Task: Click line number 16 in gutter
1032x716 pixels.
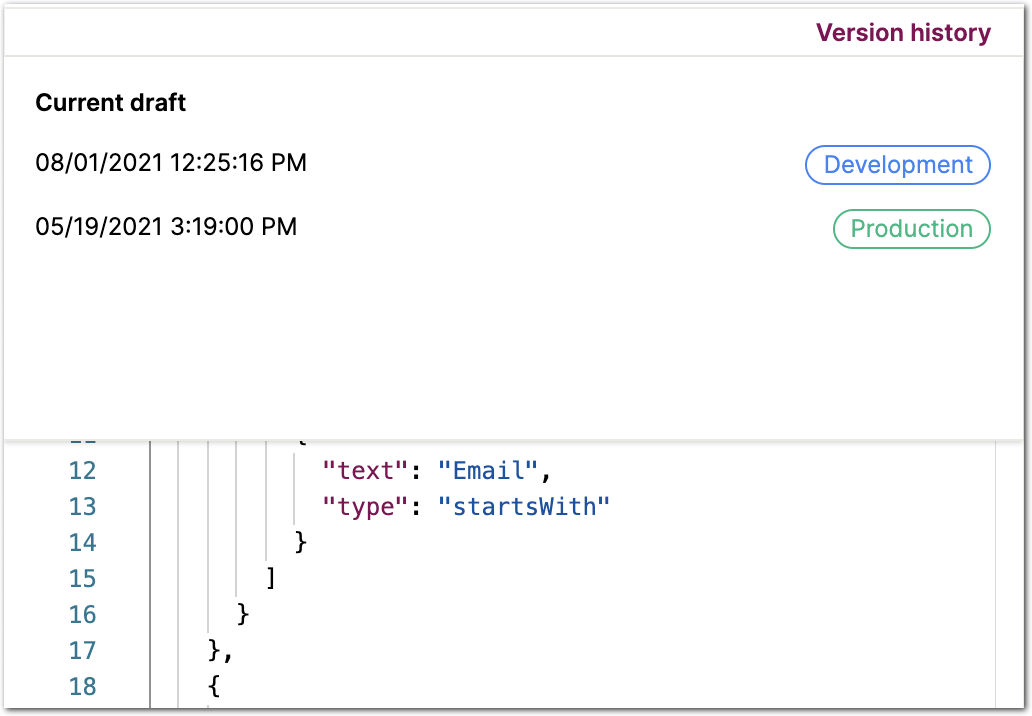Action: tap(82, 615)
